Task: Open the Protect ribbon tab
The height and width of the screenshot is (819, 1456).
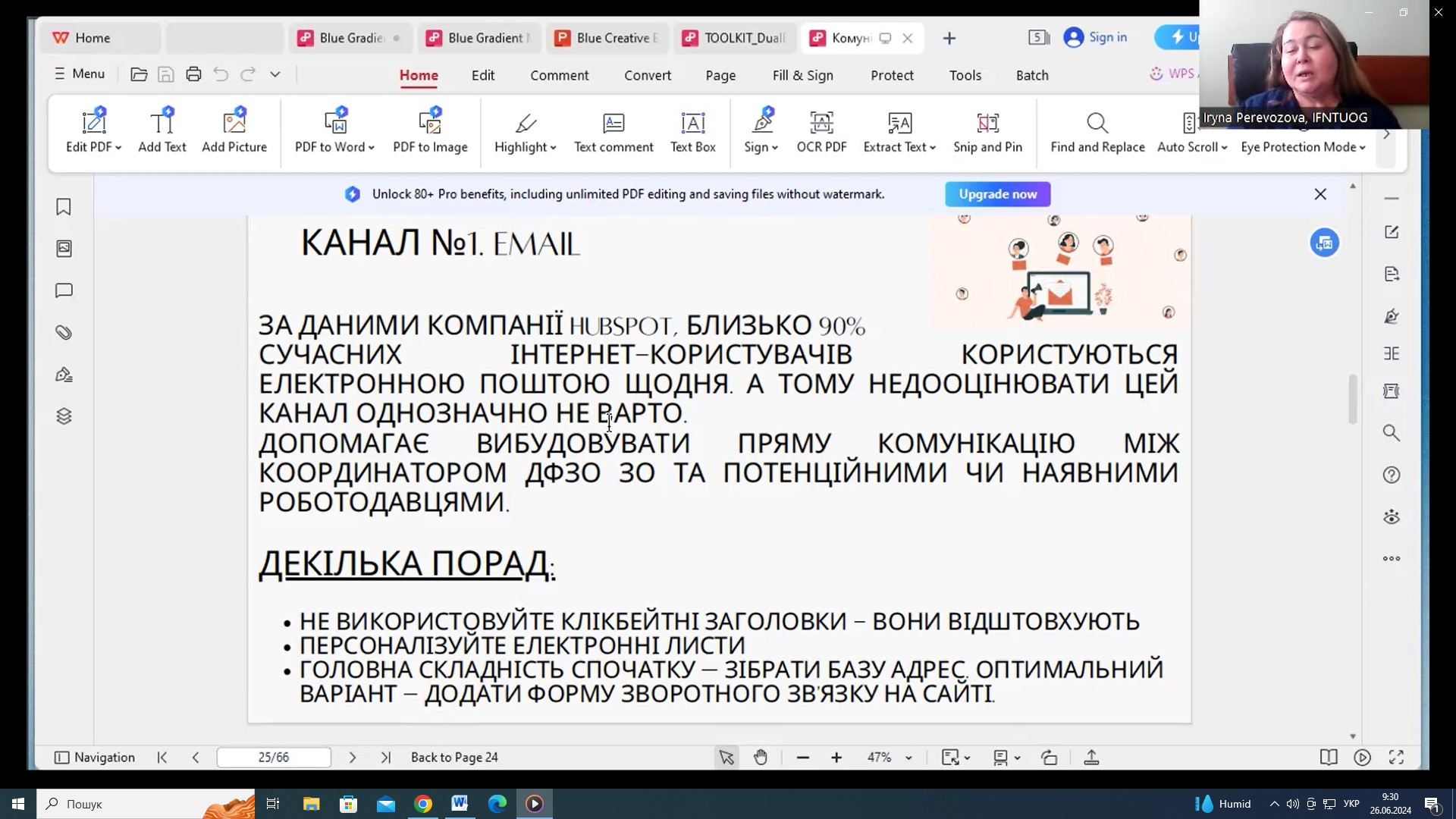Action: click(892, 75)
